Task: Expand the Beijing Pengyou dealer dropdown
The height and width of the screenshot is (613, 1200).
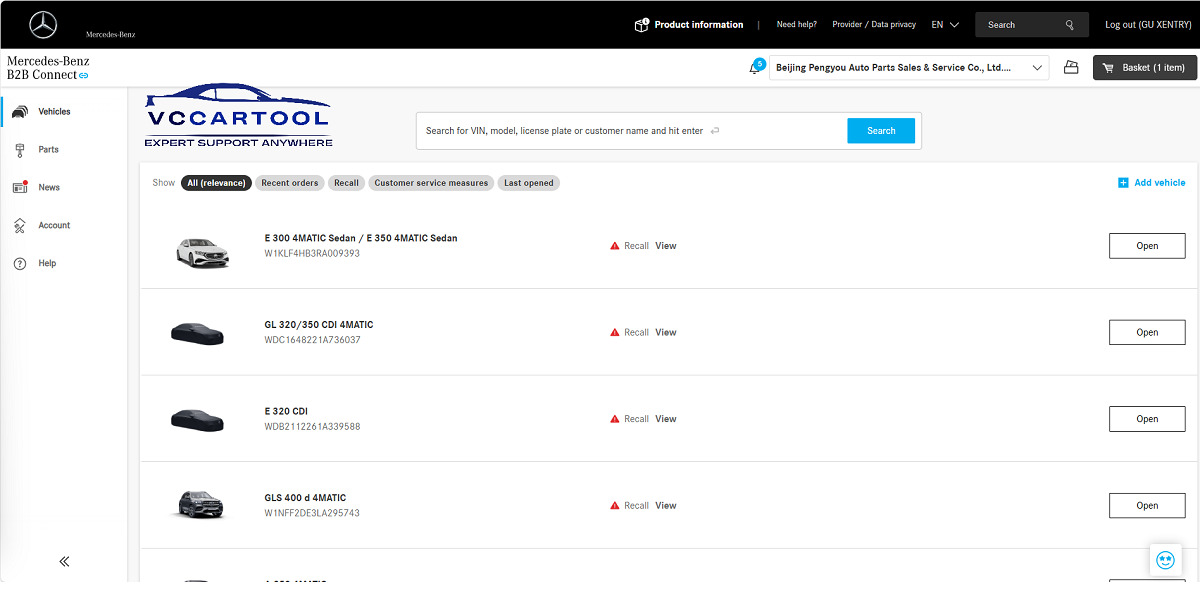Action: coord(1038,67)
